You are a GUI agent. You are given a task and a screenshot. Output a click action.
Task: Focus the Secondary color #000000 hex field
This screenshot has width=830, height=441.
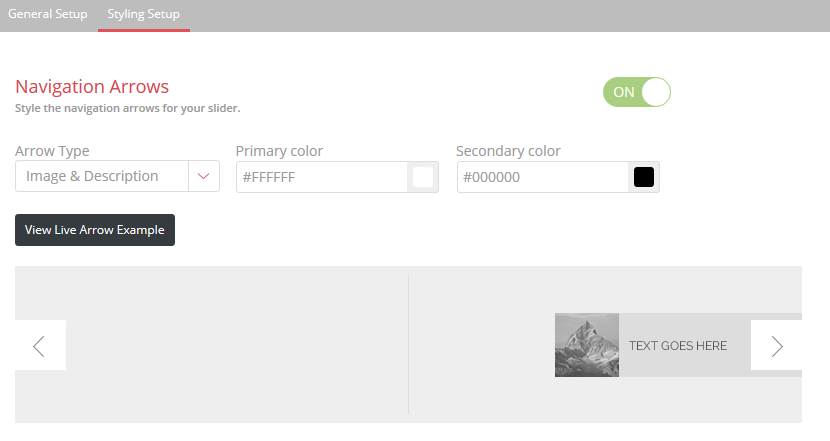[542, 177]
